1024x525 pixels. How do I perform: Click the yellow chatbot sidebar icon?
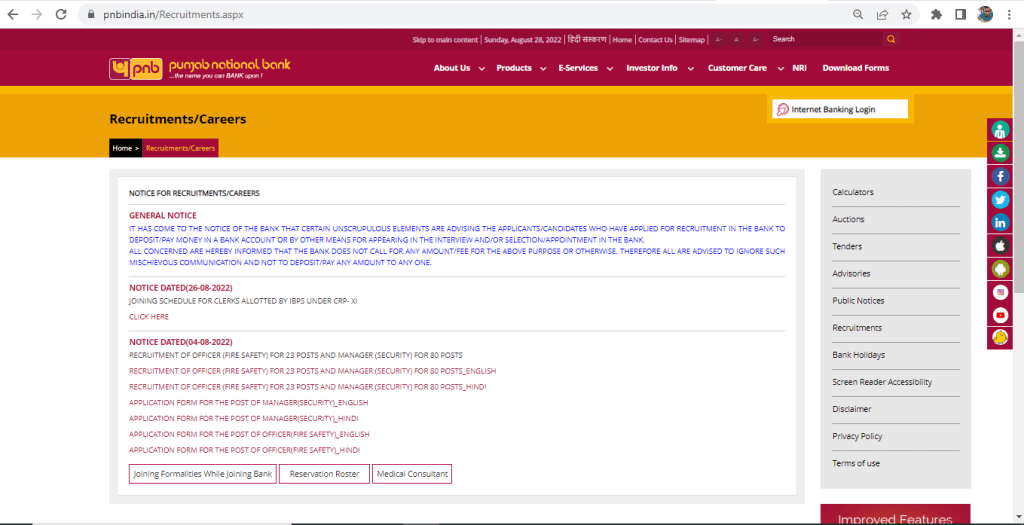(1000, 338)
